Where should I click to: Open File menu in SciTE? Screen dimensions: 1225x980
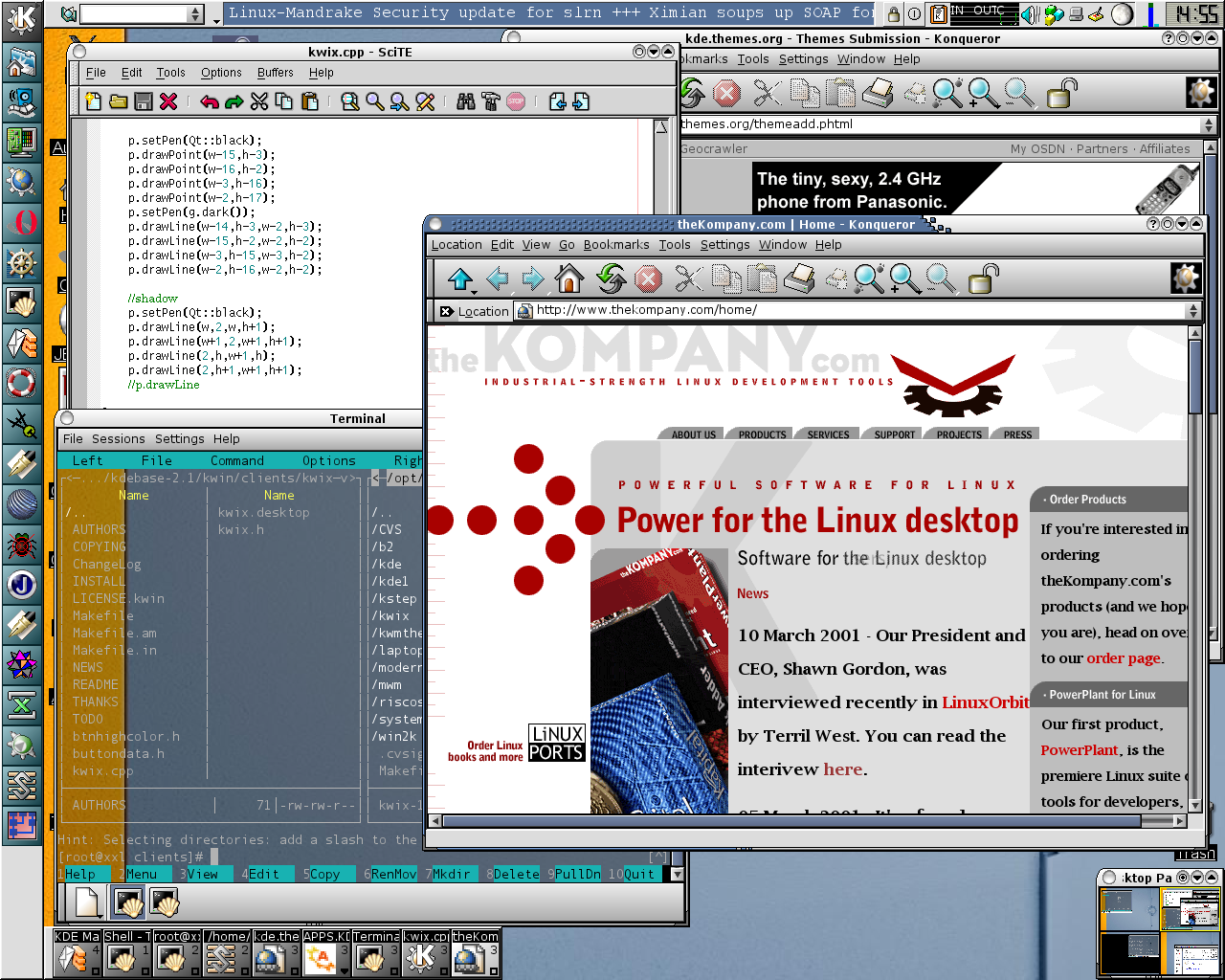(x=97, y=73)
